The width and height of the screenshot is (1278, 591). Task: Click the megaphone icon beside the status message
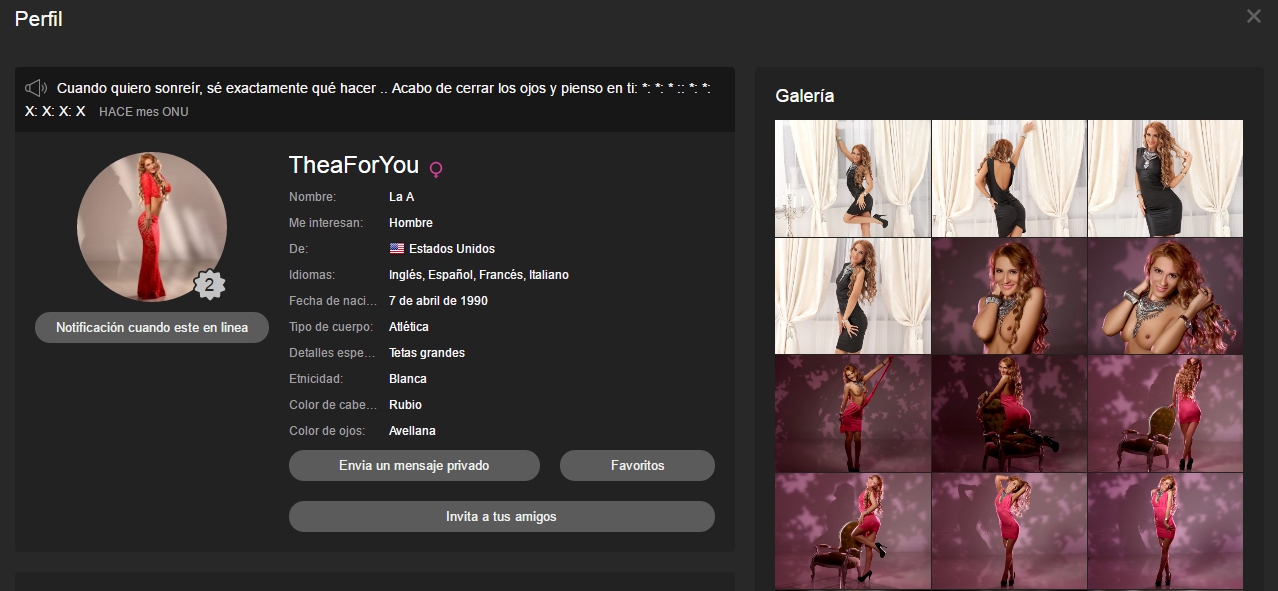pyautogui.click(x=36, y=88)
